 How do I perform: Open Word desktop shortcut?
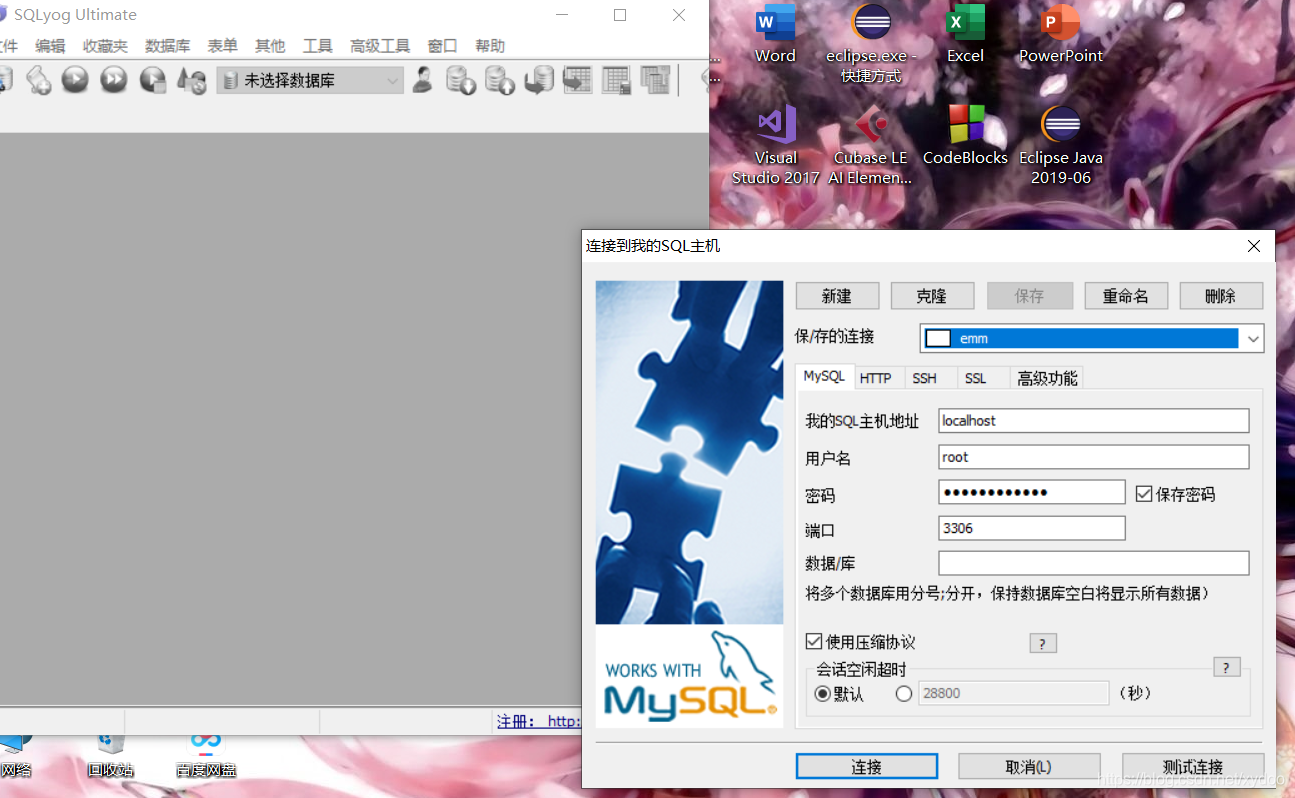(x=775, y=34)
